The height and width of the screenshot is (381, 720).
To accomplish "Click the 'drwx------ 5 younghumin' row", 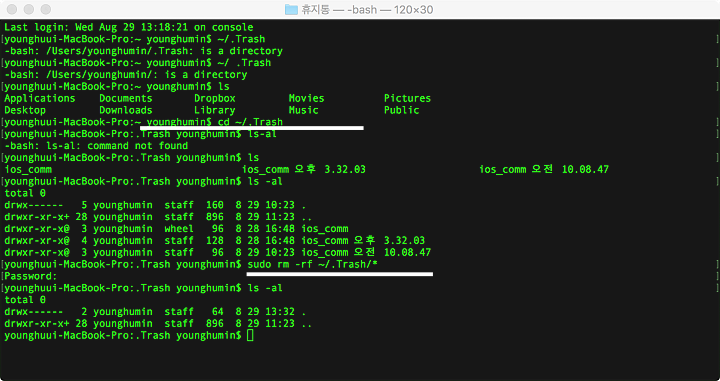I will [x=155, y=205].
